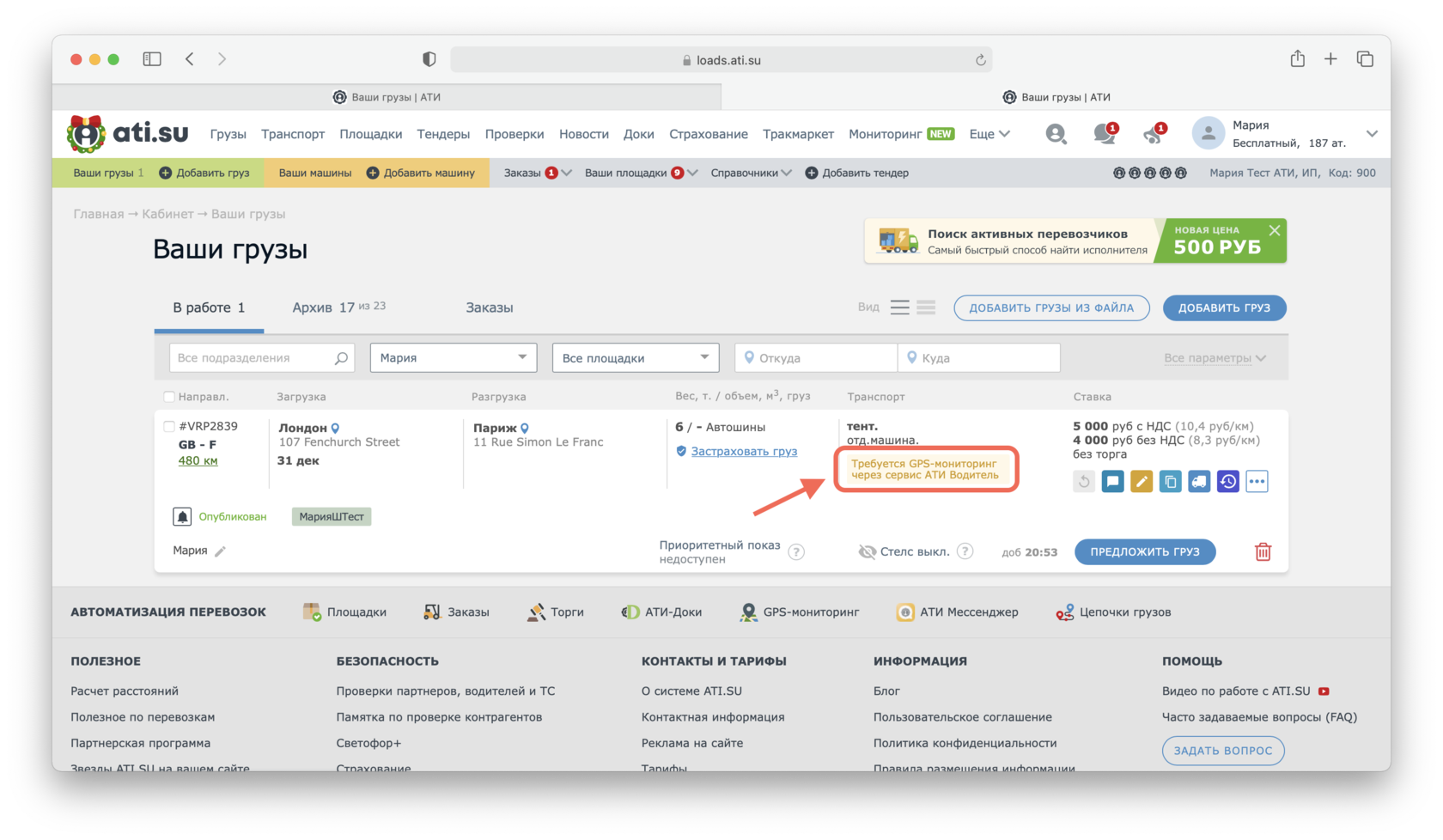Screen dimensions: 1443x840
Task: Click the pencil icon next to Мария contact
Action: point(221,551)
